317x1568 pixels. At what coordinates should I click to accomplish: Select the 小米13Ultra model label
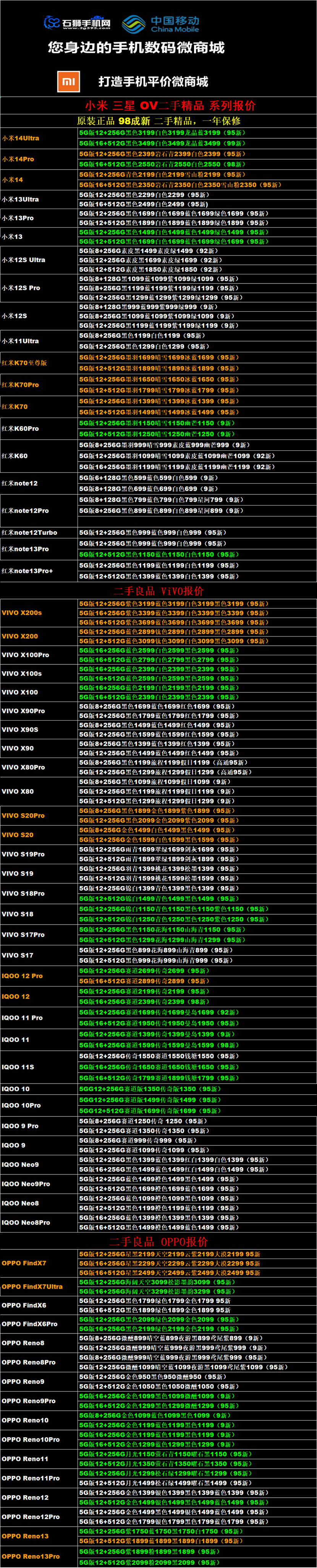click(20, 199)
